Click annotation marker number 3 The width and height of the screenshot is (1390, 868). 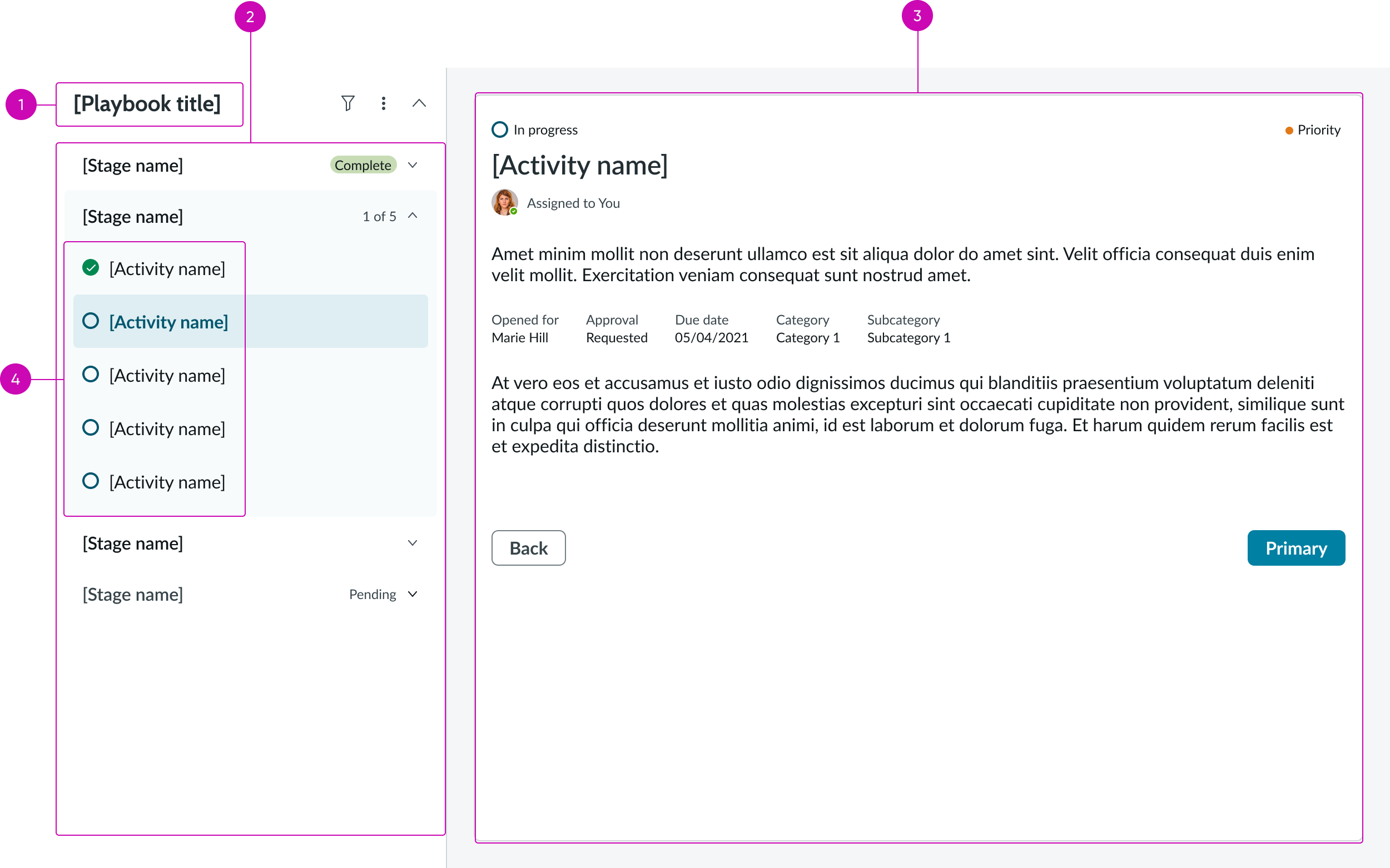coord(917,16)
